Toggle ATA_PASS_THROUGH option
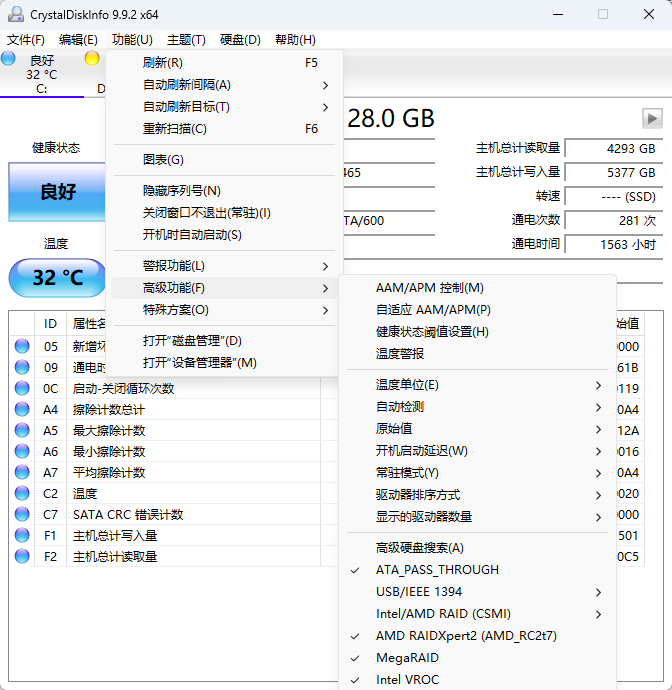The height and width of the screenshot is (690, 672). tap(477, 570)
